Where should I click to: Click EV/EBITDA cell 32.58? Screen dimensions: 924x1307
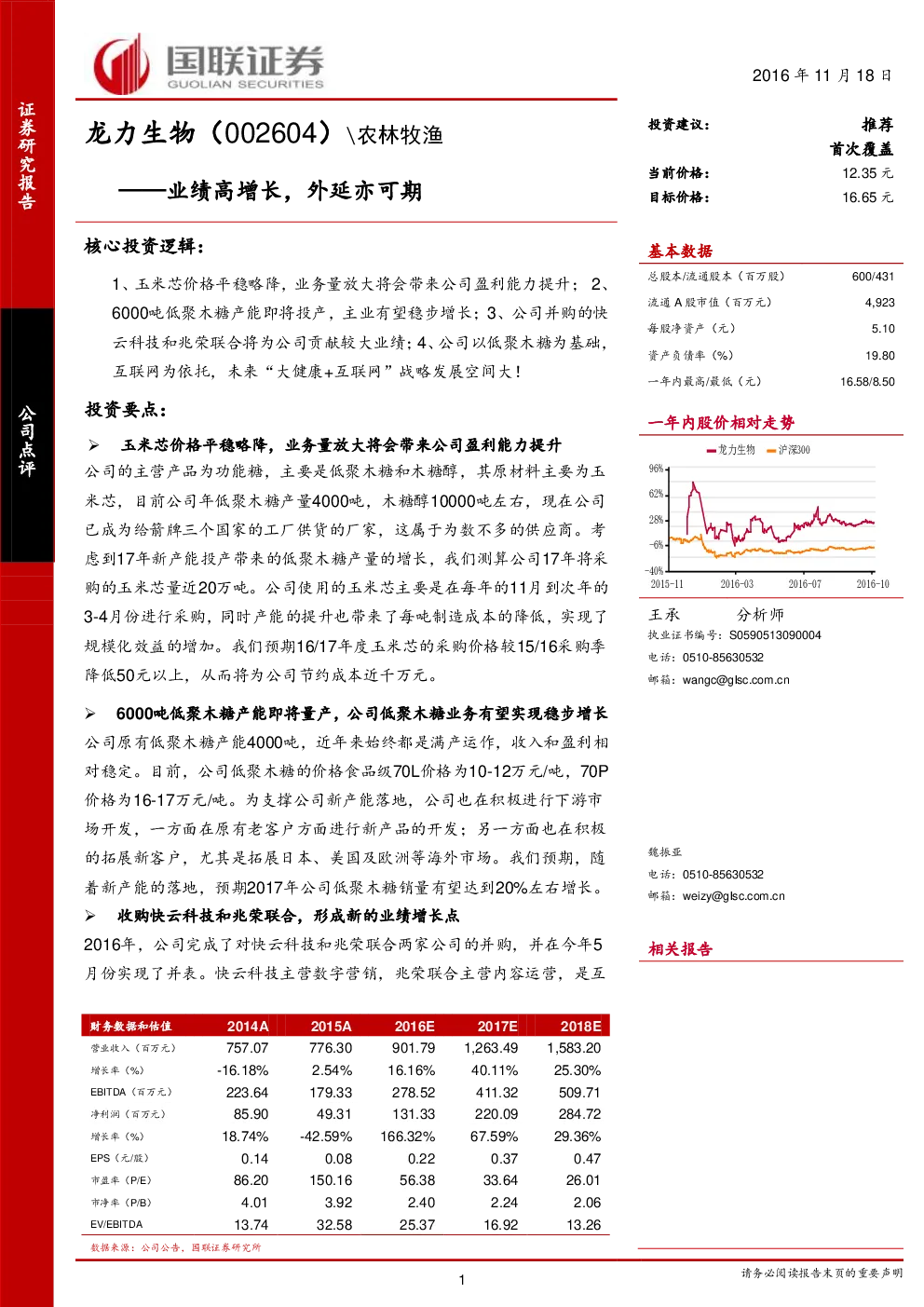[334, 1225]
